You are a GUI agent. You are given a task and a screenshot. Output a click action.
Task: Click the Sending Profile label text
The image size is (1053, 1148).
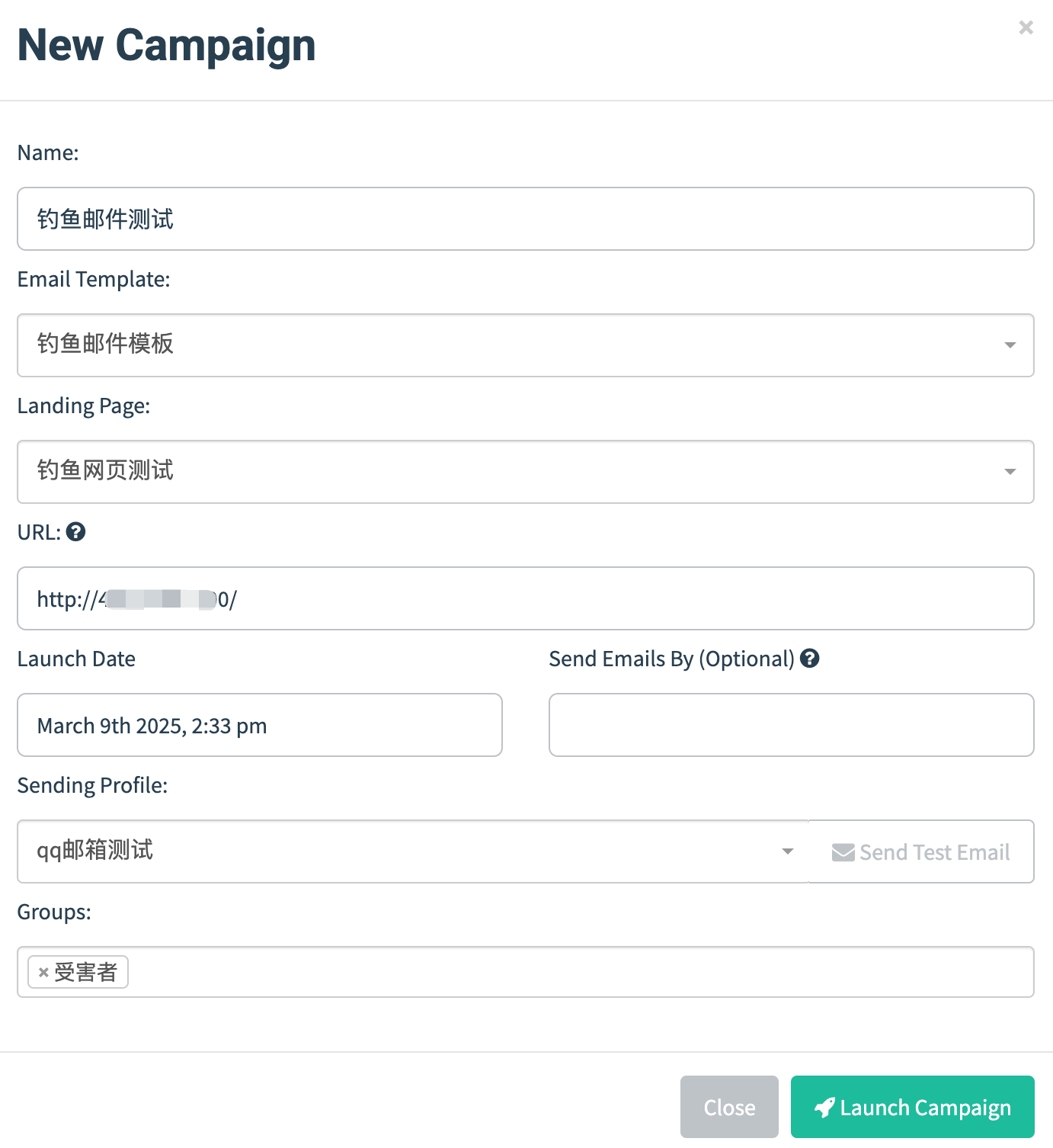pos(92,785)
